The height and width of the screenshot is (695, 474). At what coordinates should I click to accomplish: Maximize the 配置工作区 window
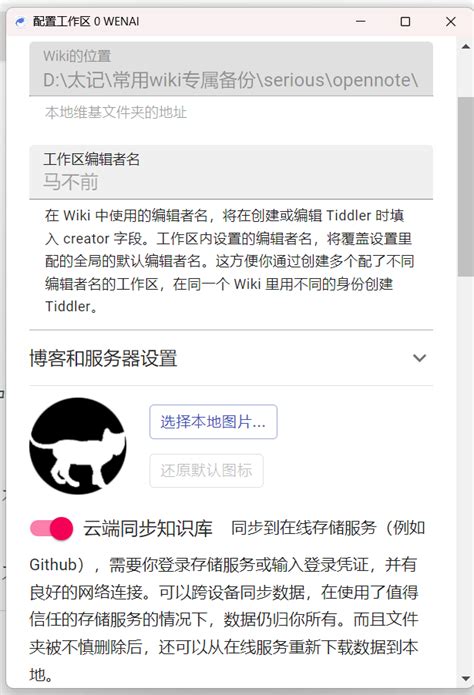click(405, 22)
